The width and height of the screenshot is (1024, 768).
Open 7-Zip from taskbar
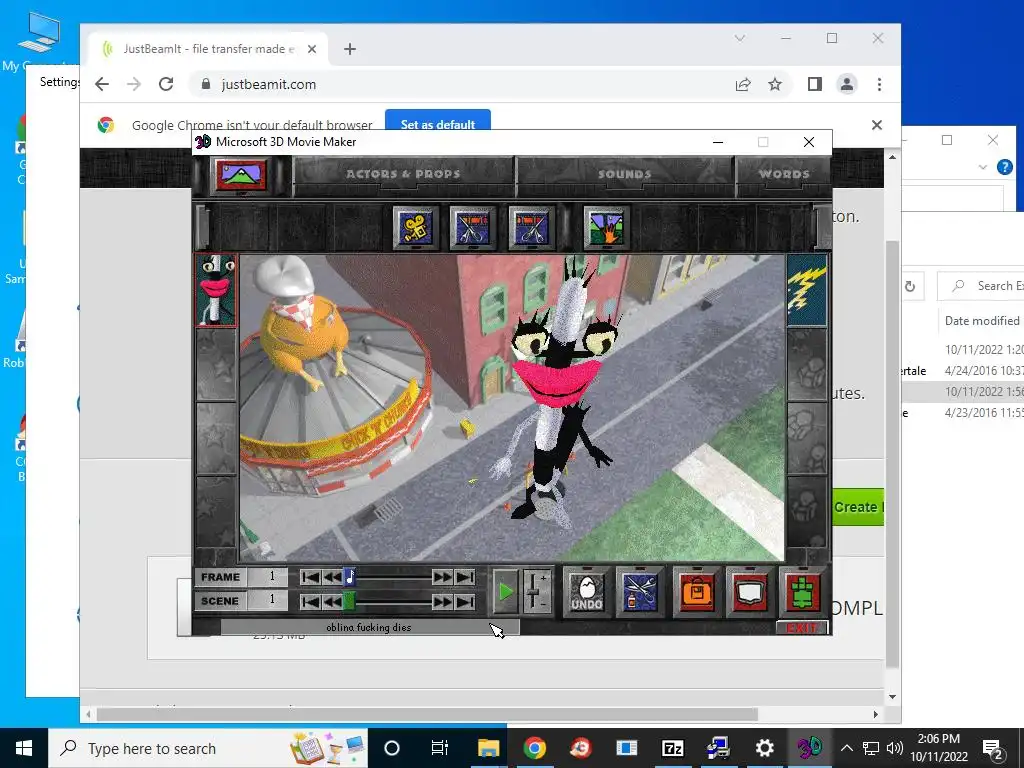click(x=673, y=748)
